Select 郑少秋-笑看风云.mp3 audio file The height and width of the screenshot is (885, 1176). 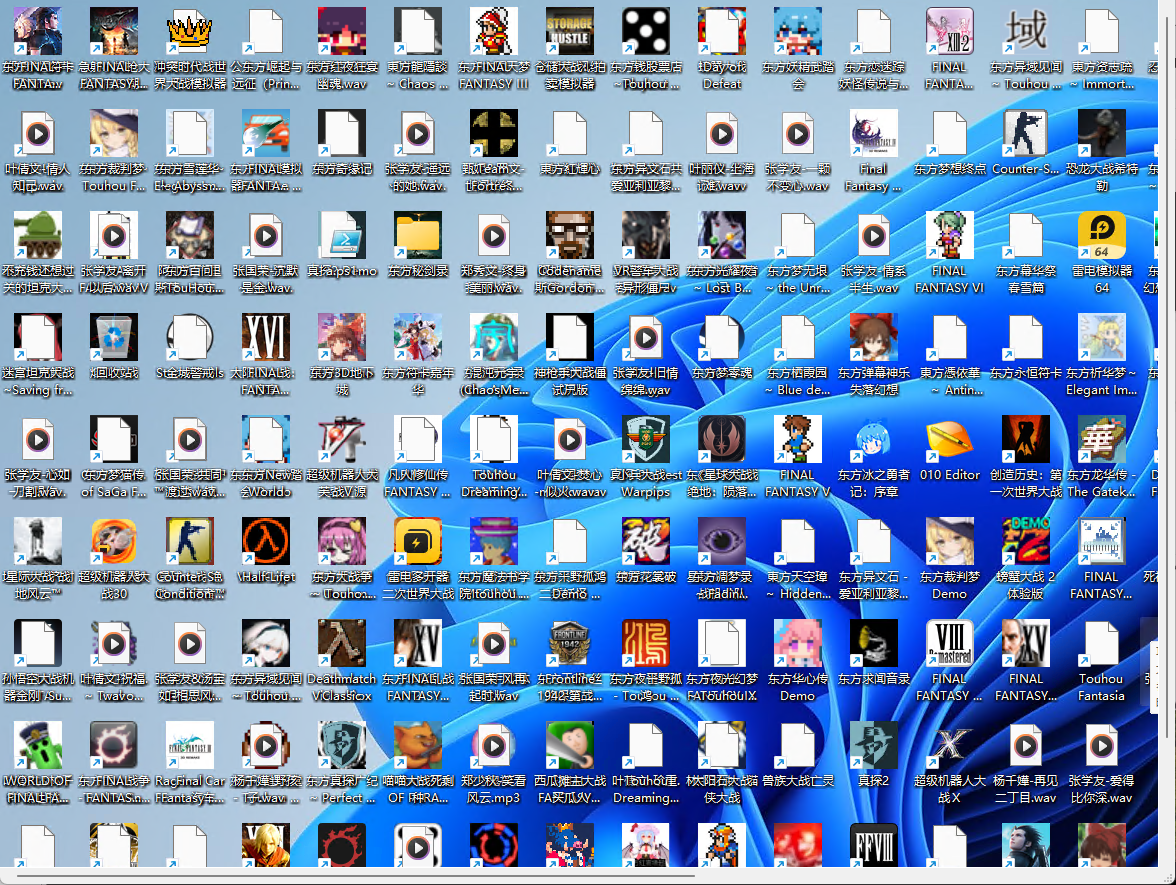click(494, 746)
